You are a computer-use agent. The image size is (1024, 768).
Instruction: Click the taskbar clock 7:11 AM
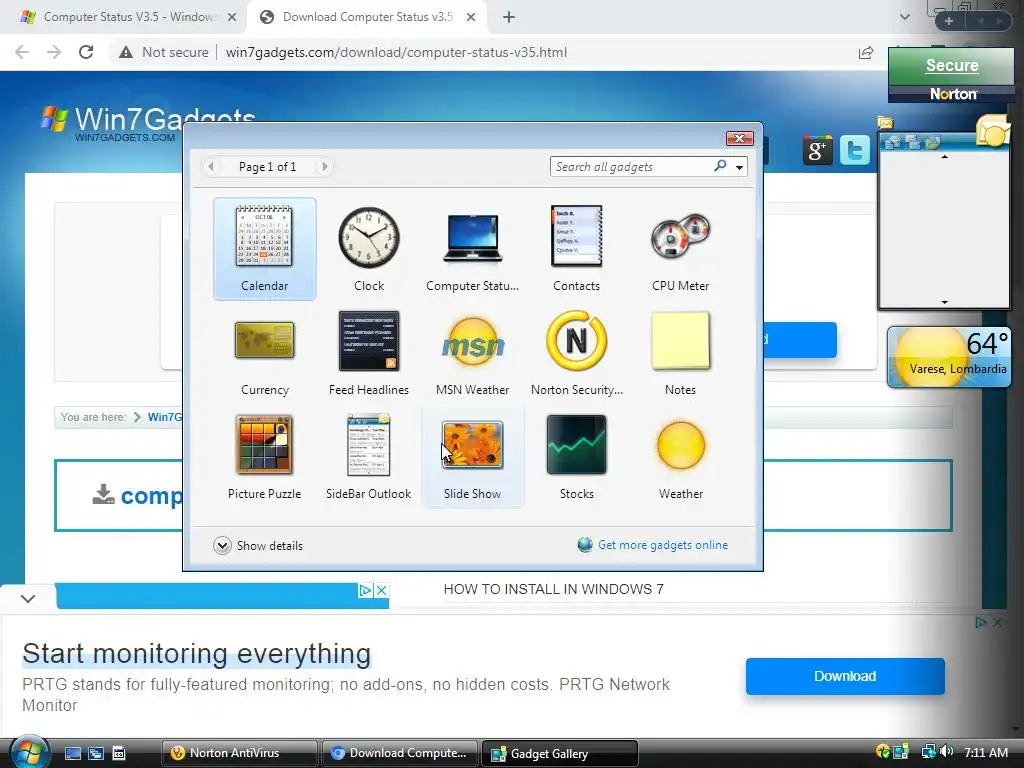pyautogui.click(x=986, y=752)
